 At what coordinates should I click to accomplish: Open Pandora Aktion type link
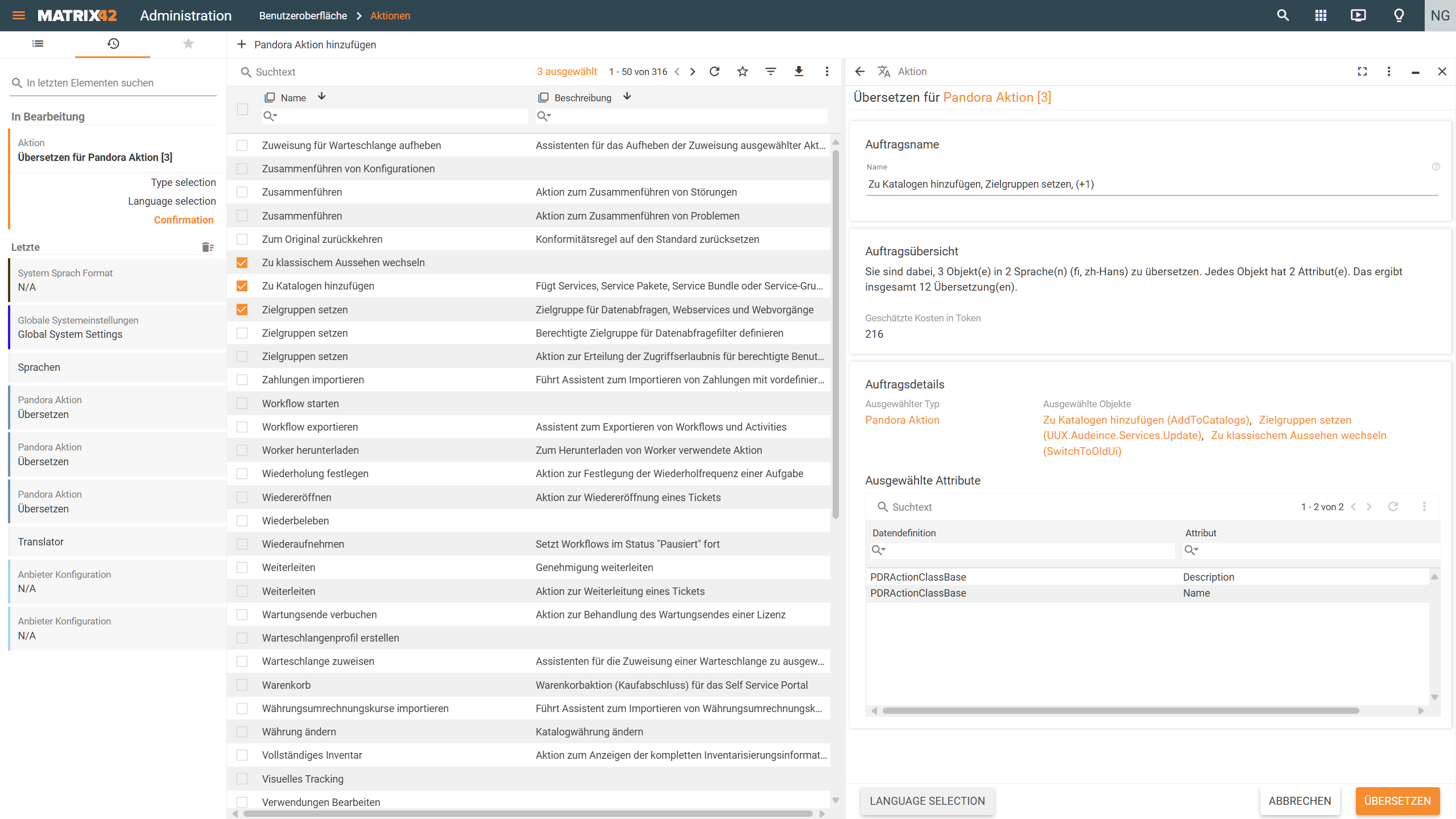pyautogui.click(x=902, y=420)
